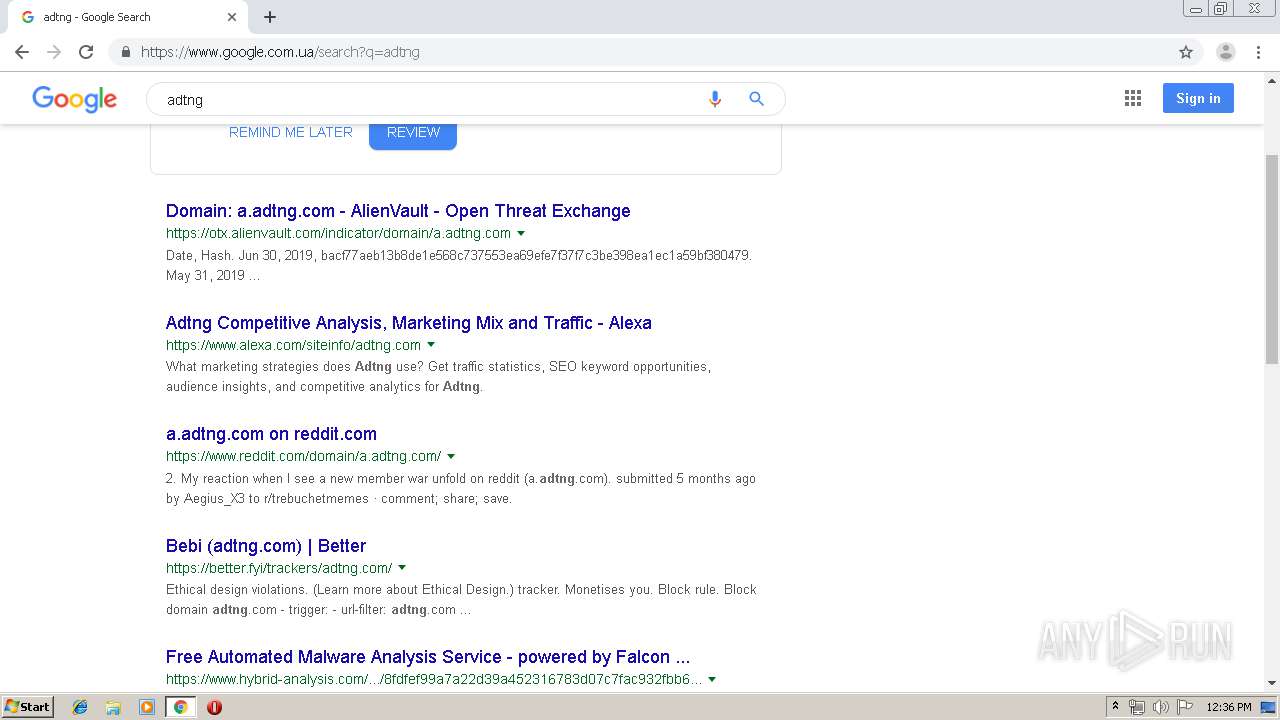
Task: Show hidden tray icons arrow
Action: tap(1115, 707)
